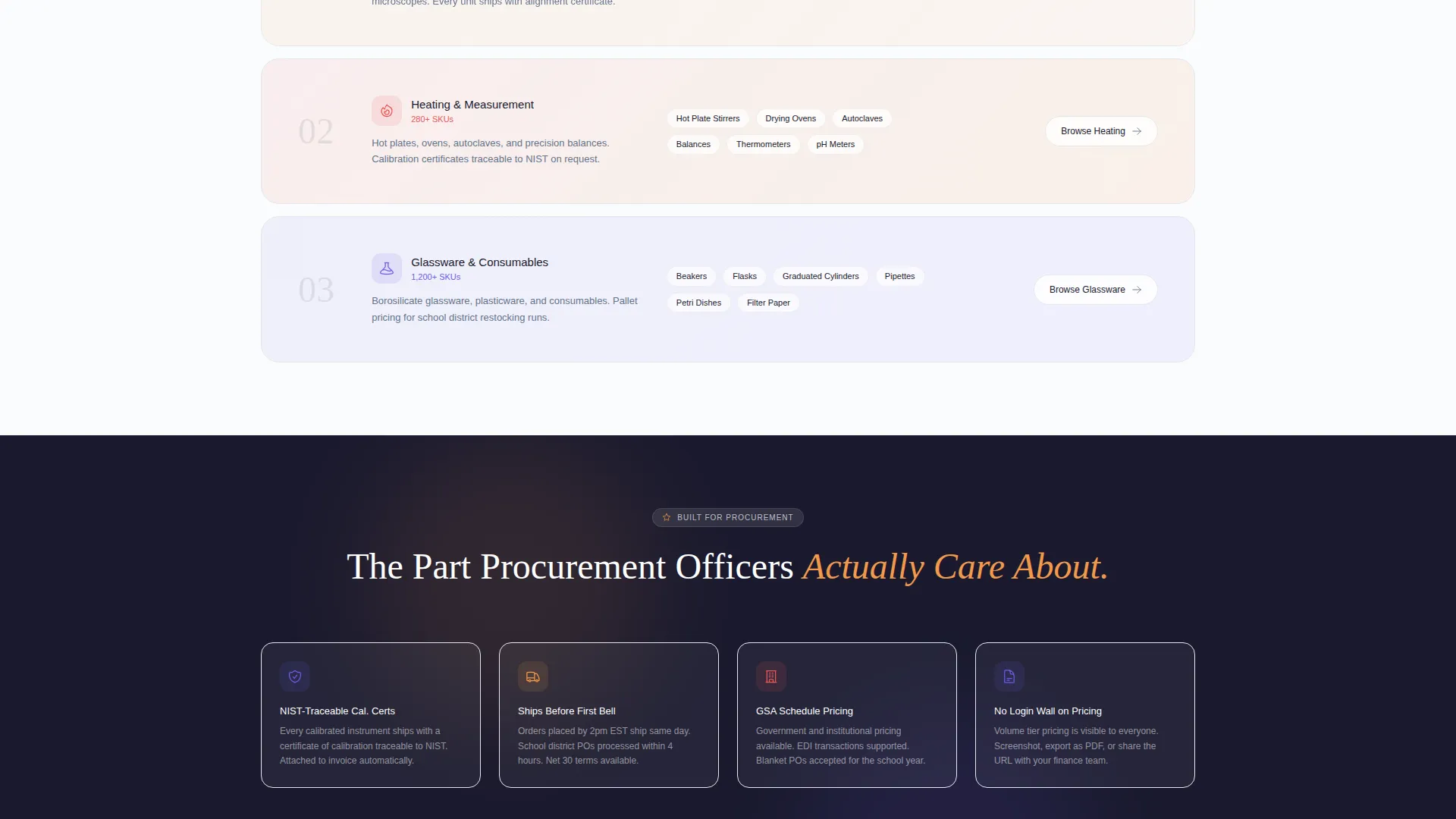Click the No Login Wall on Pricing title
This screenshot has height=819, width=1456.
coord(1048,711)
